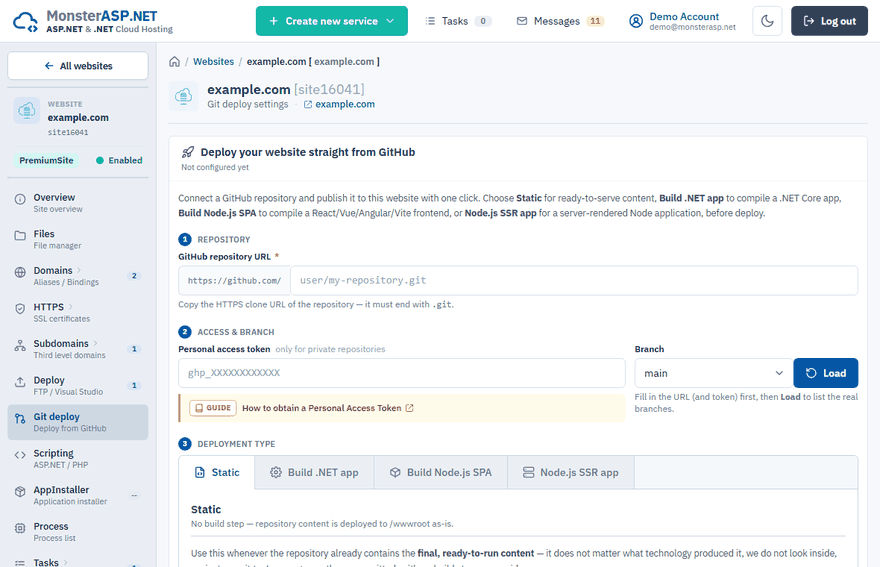
Task: Open AppInstaller application installer in sidebar
Action: point(78,495)
